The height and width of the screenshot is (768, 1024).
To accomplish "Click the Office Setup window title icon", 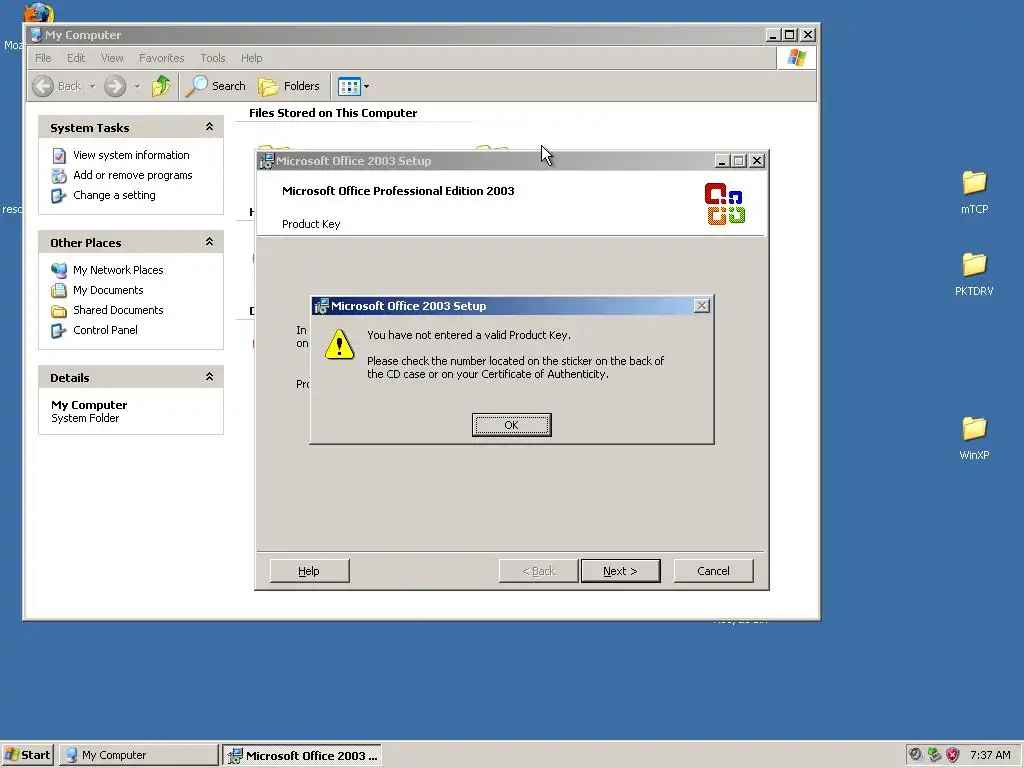I will 266,161.
